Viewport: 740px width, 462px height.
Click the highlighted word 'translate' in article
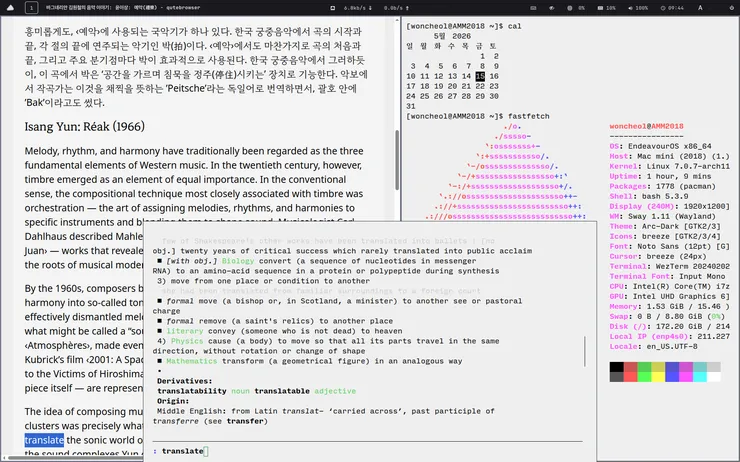click(44, 440)
